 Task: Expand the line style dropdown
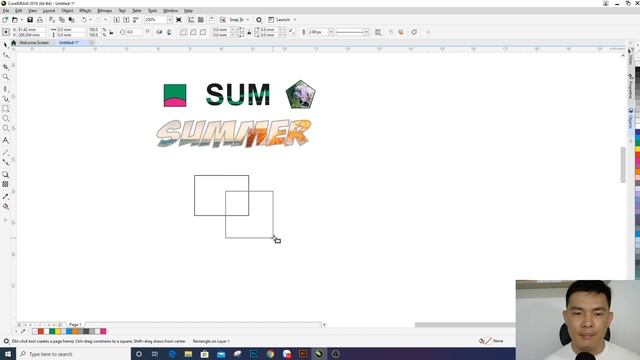366,32
